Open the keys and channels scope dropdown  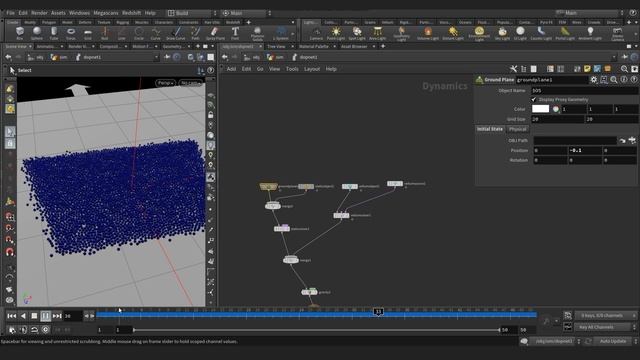[606, 316]
